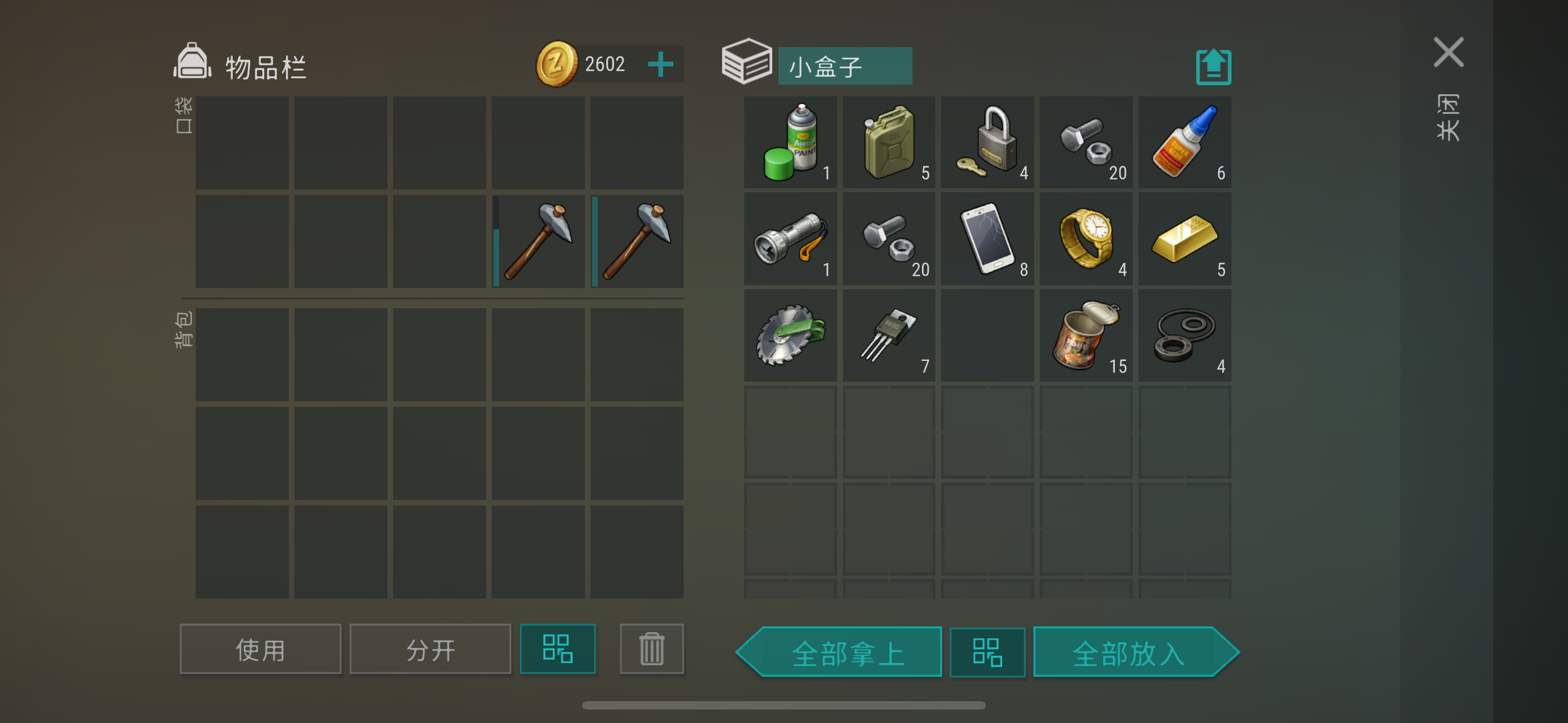The image size is (1568, 723).
Task: Select the gold wristwatch item
Action: [x=1086, y=239]
